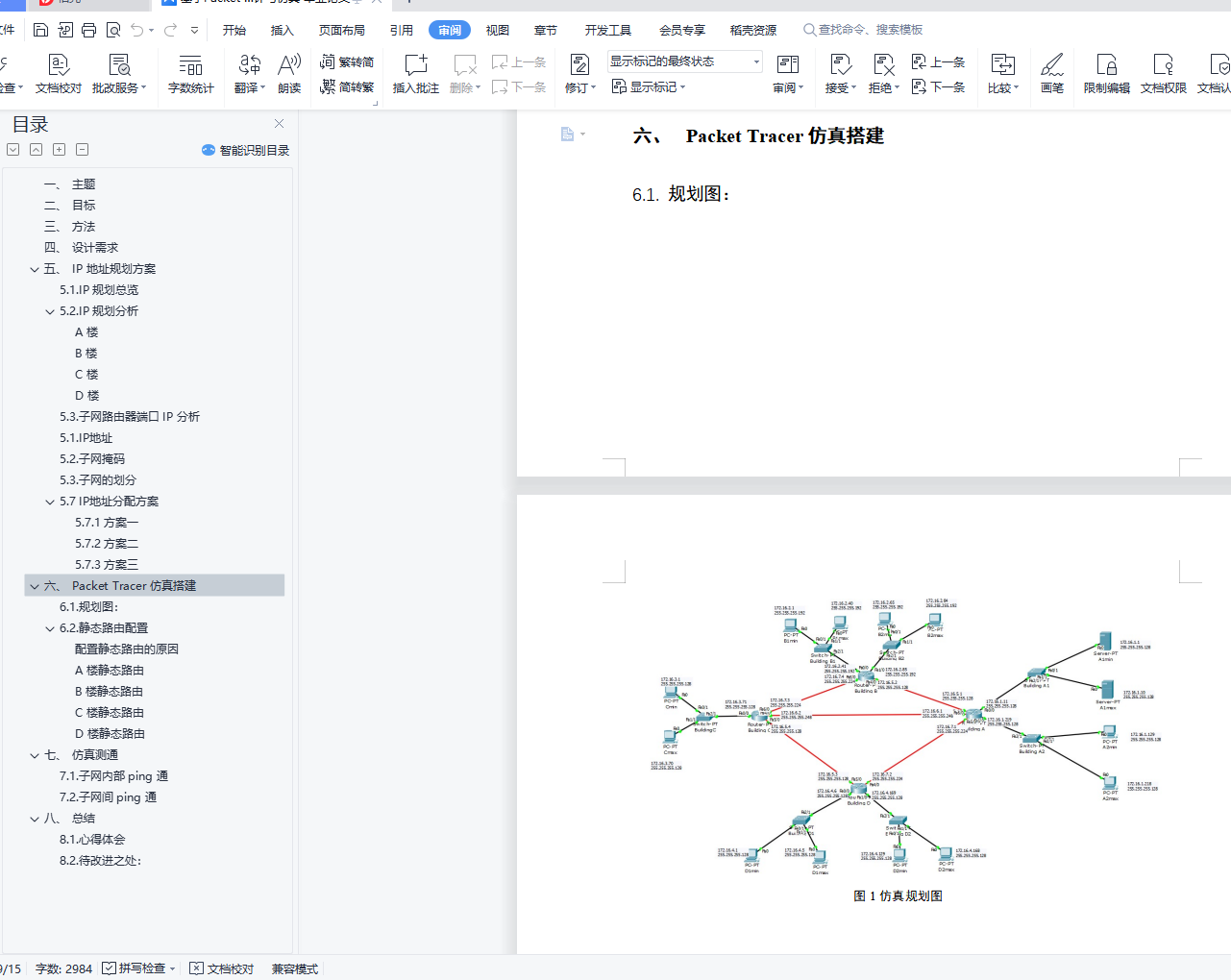Open quick access toolbar customize arrow
Image resolution: width=1231 pixels, height=980 pixels.
pyautogui.click(x=195, y=30)
